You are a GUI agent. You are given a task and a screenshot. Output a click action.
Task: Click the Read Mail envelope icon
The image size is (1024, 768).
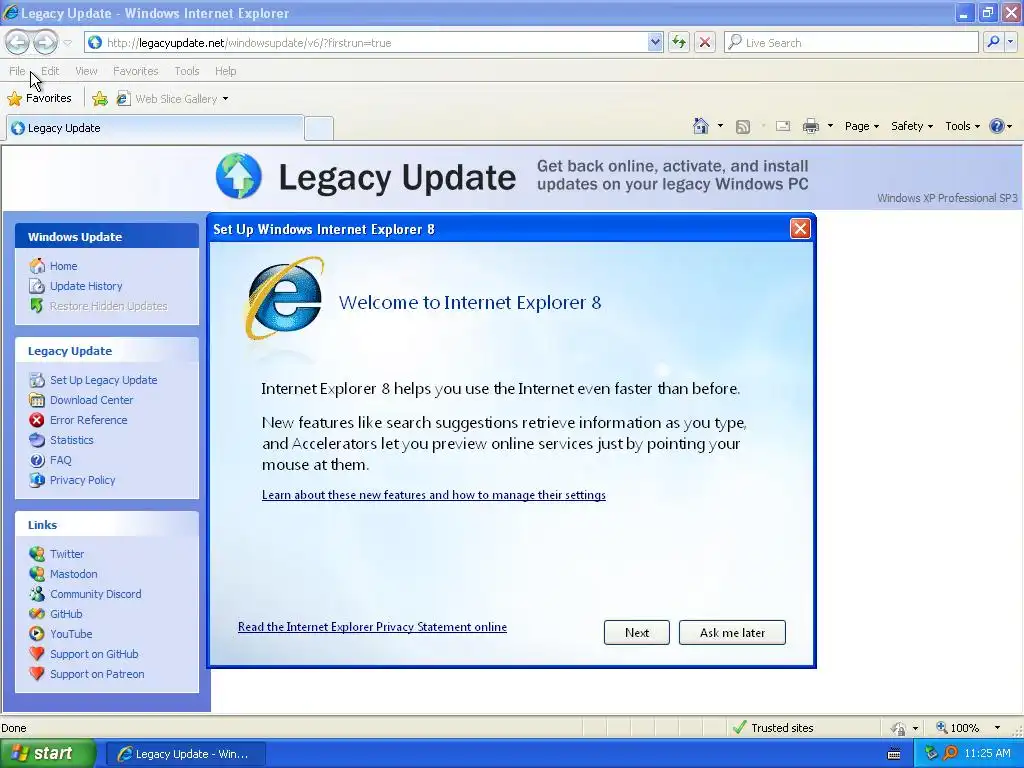click(783, 126)
